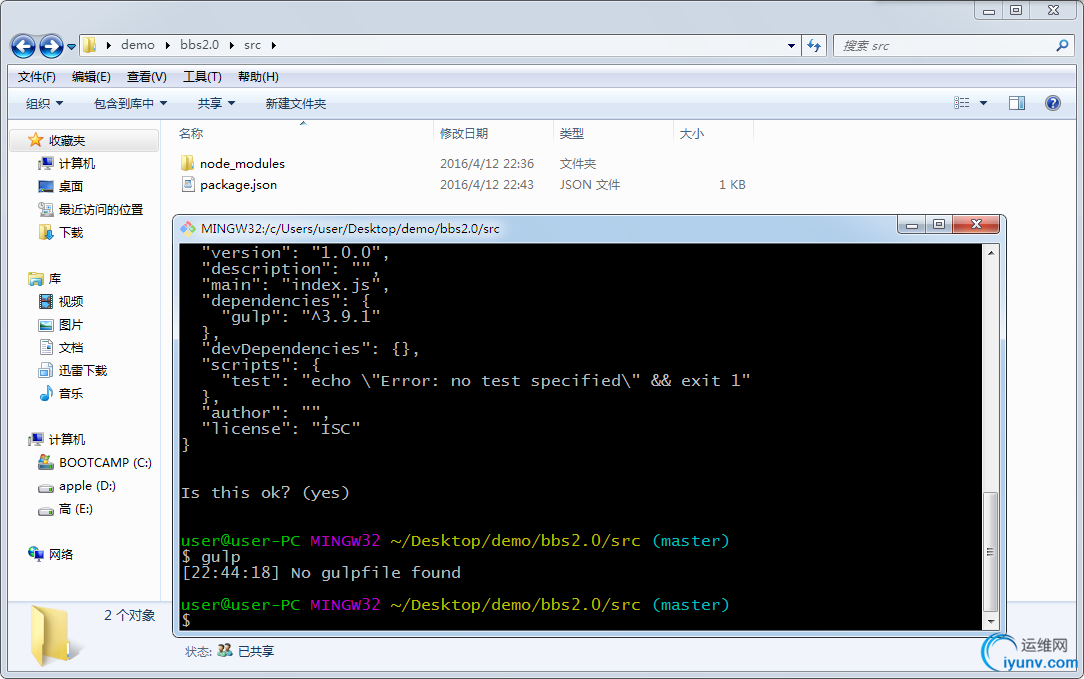Open the 文件(F) menu

click(x=36, y=76)
